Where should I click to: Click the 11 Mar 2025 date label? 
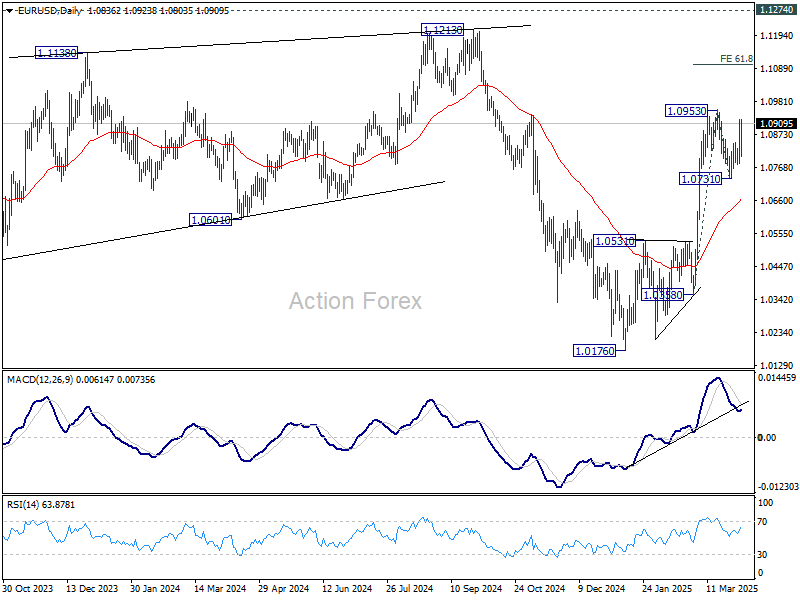[x=732, y=588]
